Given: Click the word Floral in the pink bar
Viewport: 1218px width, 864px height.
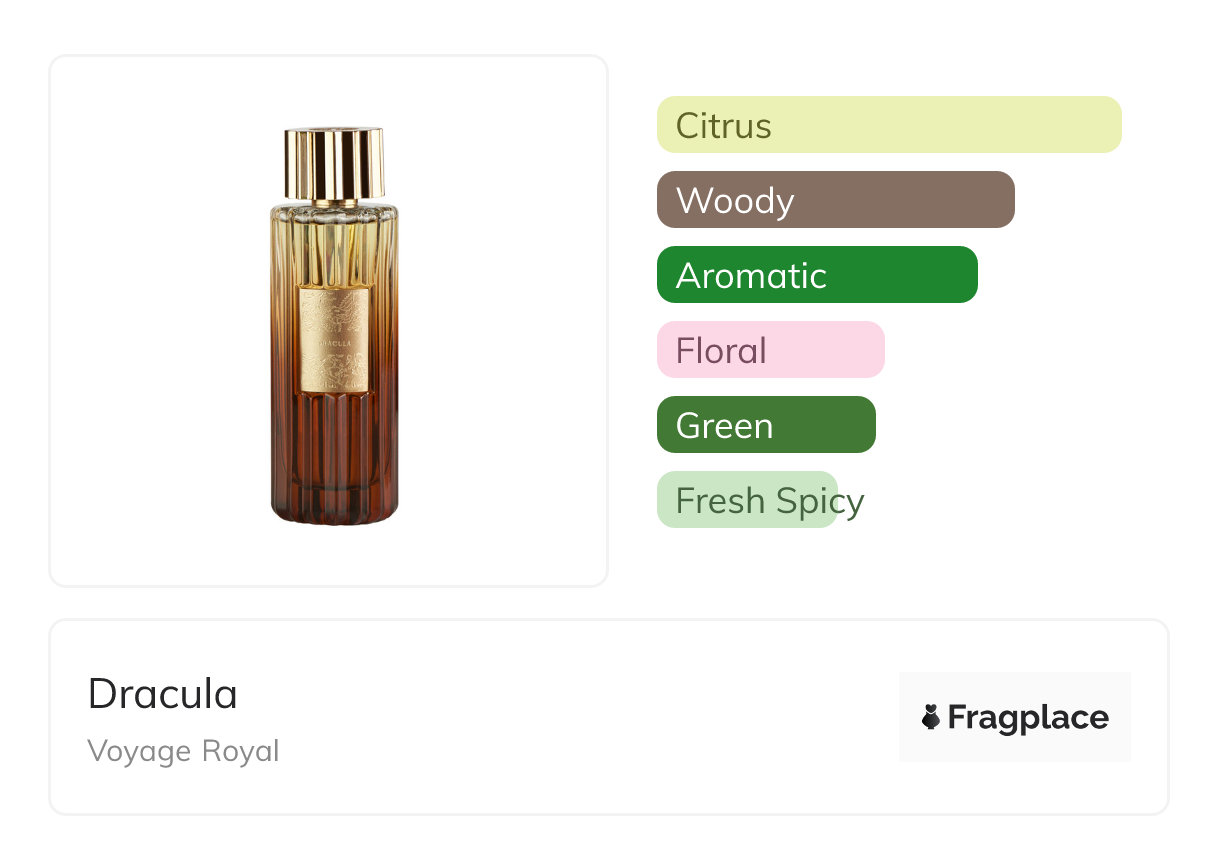Looking at the screenshot, I should (721, 351).
